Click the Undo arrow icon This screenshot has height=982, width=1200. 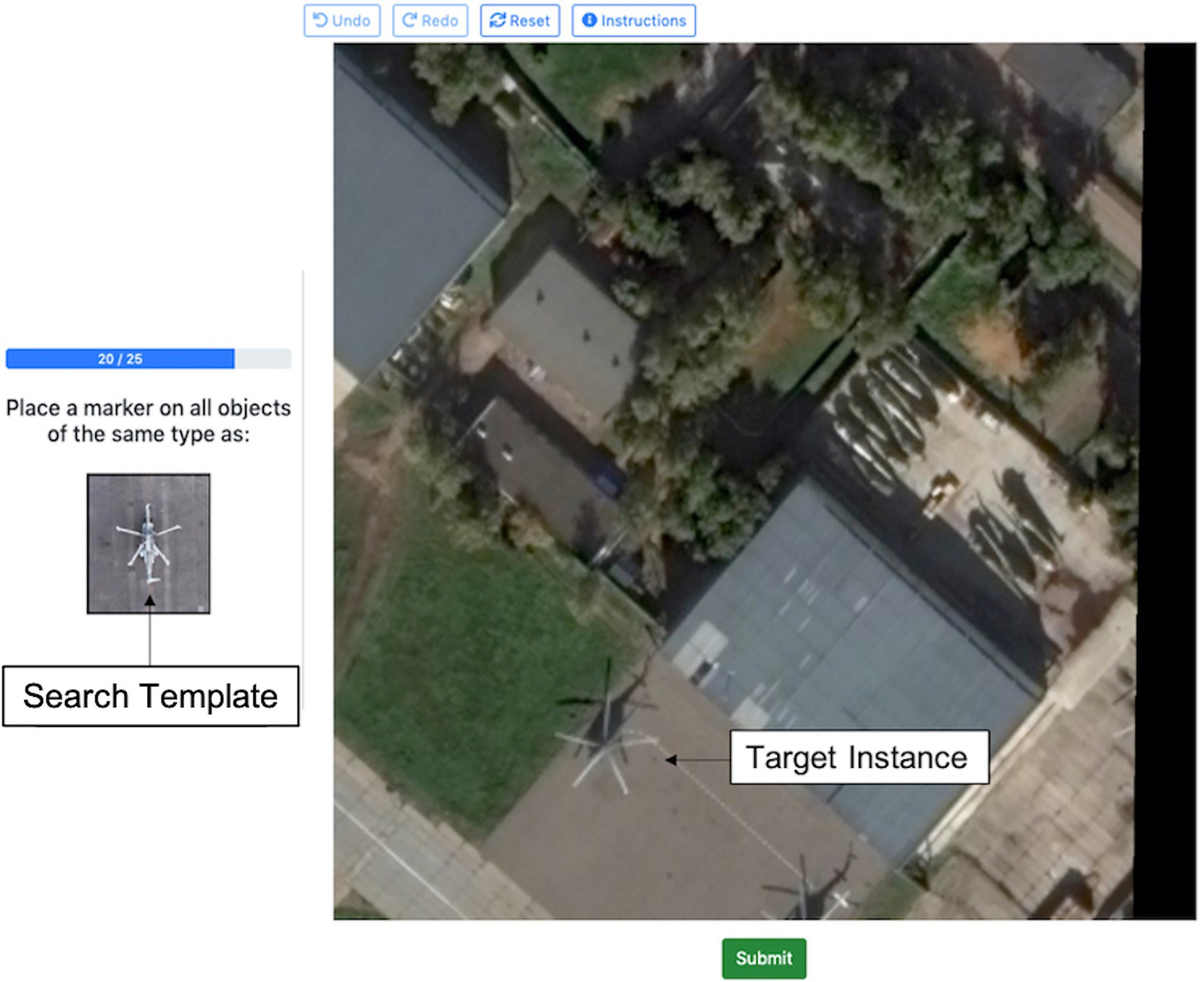click(318, 20)
